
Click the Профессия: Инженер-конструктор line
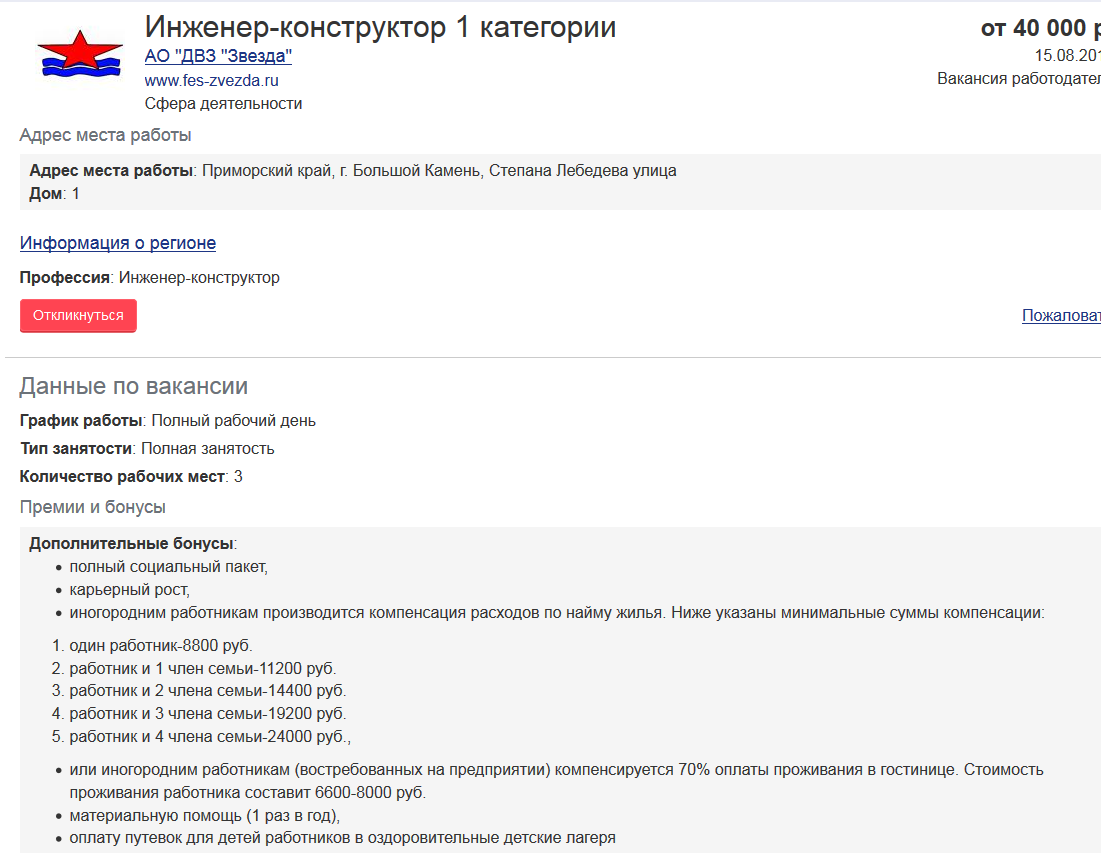click(x=150, y=277)
